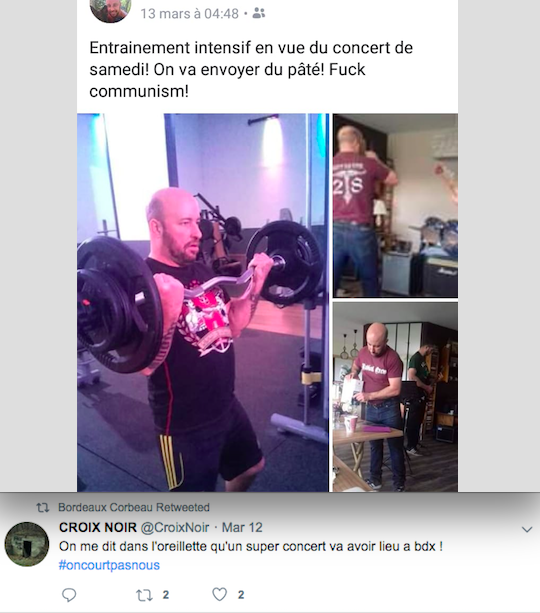Click the Facebook post text
Viewport: 540px width, 613px height.
click(x=251, y=70)
